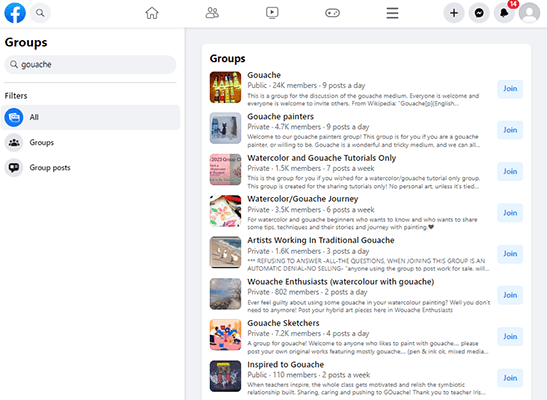Click the Gouache group paint bottles thumbnail
Viewport: 547px width, 400px height.
(225, 88)
